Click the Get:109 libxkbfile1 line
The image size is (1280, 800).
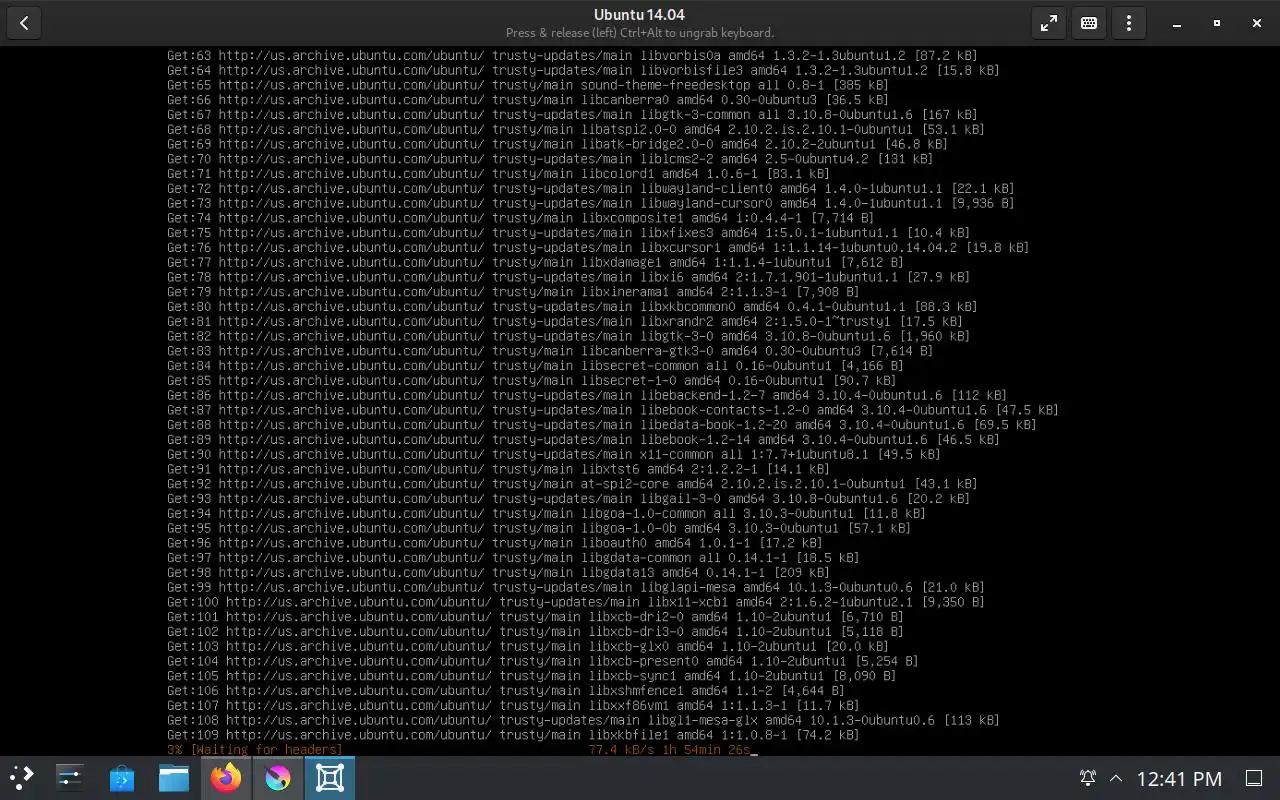coord(513,735)
